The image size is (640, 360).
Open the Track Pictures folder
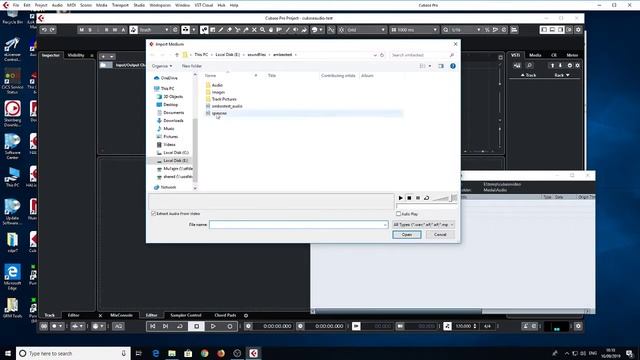click(224, 99)
